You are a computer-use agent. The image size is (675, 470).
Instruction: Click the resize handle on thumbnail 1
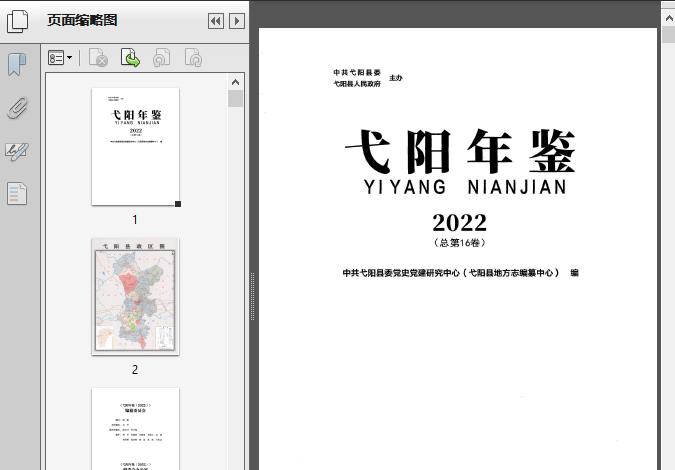178,204
